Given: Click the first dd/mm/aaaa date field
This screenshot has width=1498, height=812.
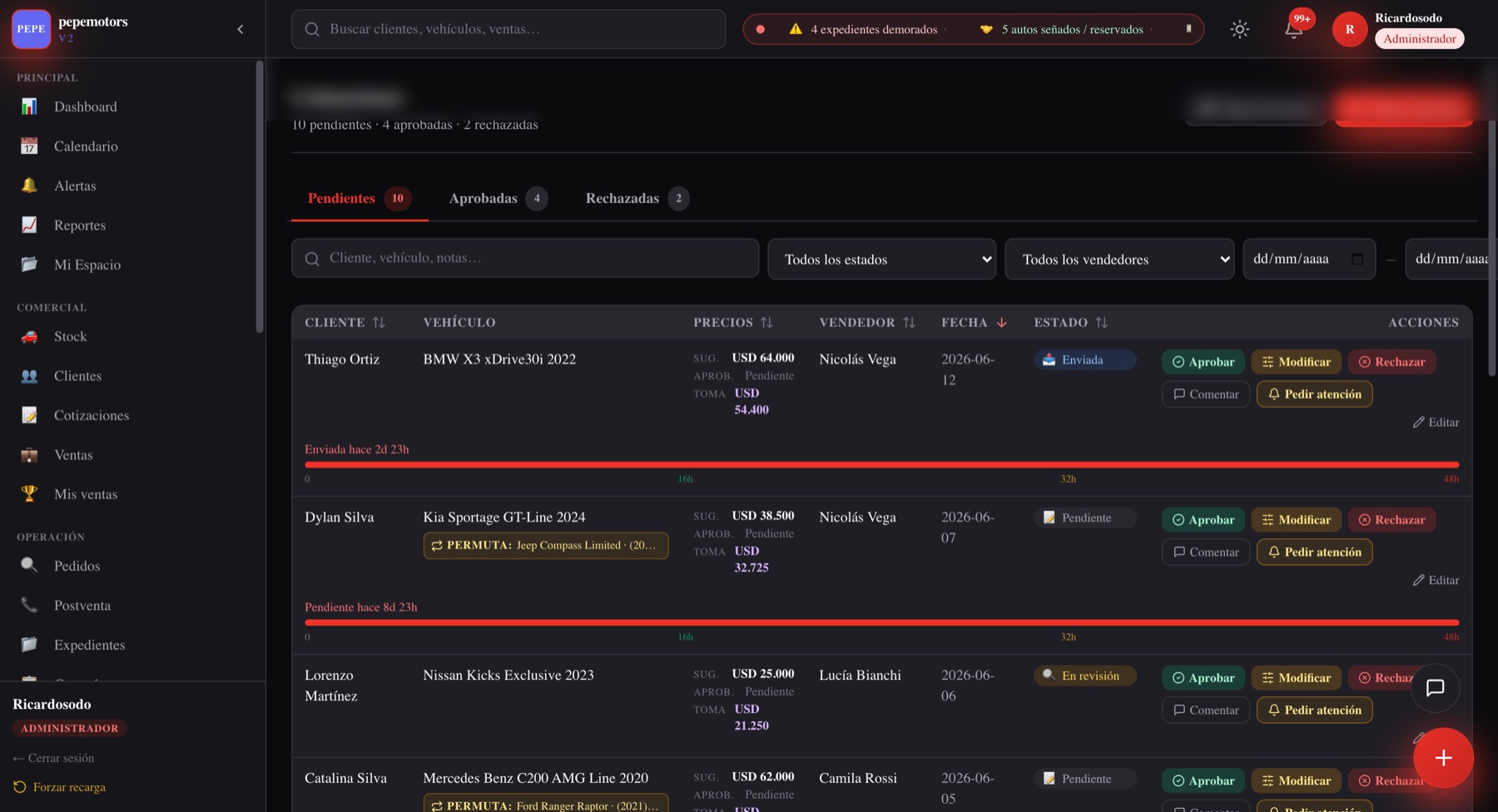Looking at the screenshot, I should [1309, 259].
